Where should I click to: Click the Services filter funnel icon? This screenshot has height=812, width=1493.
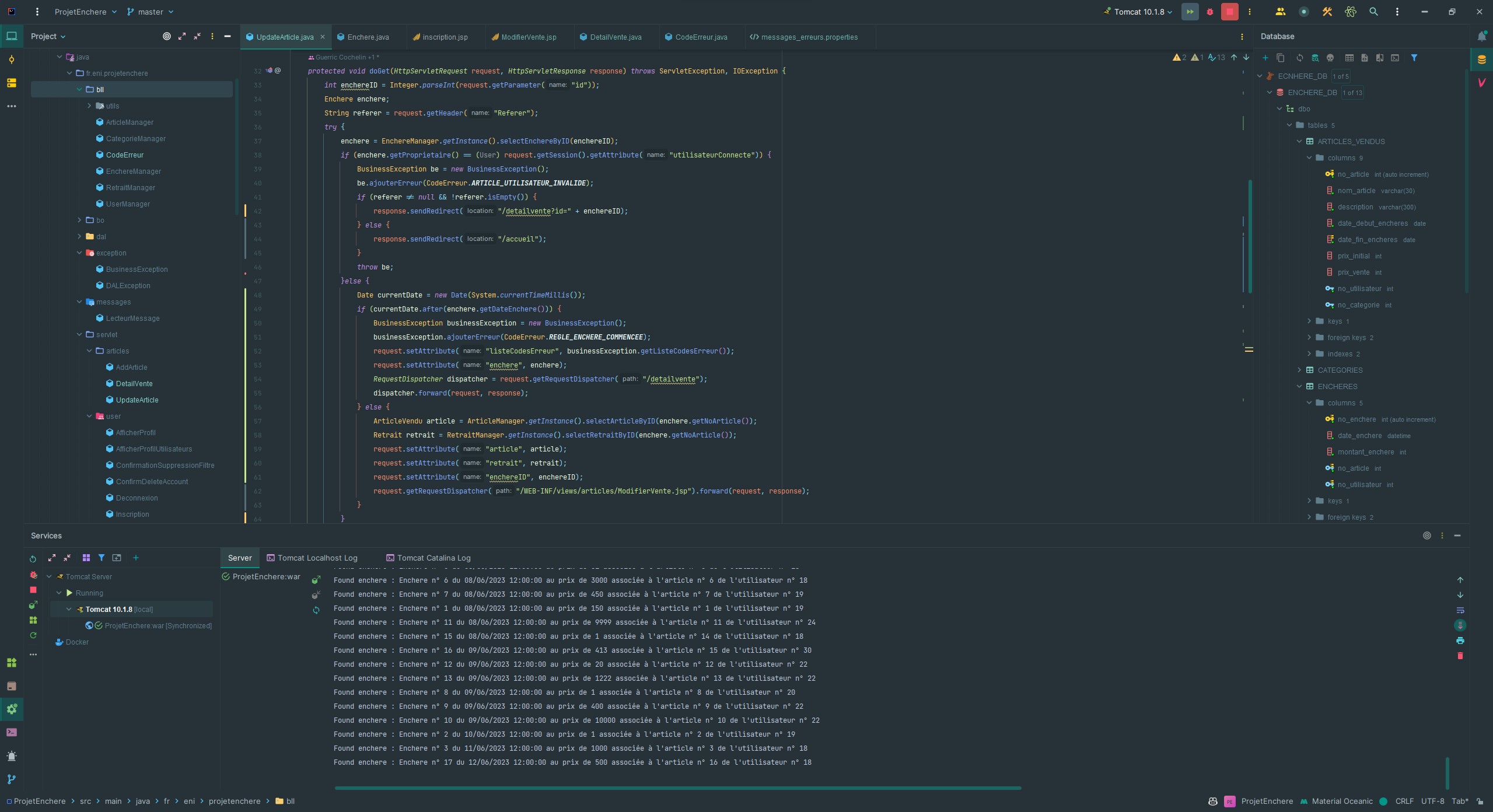pyautogui.click(x=101, y=558)
